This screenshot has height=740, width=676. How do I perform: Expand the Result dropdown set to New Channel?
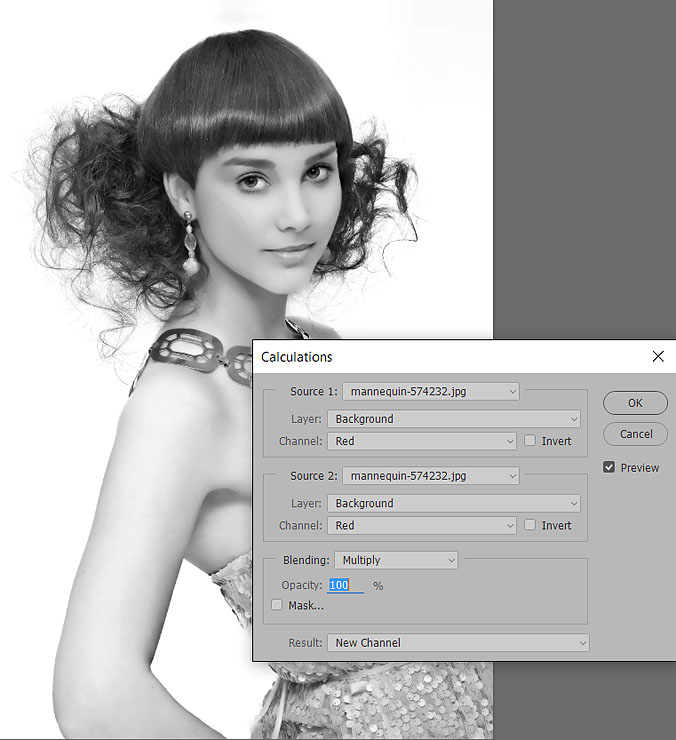tap(457, 643)
